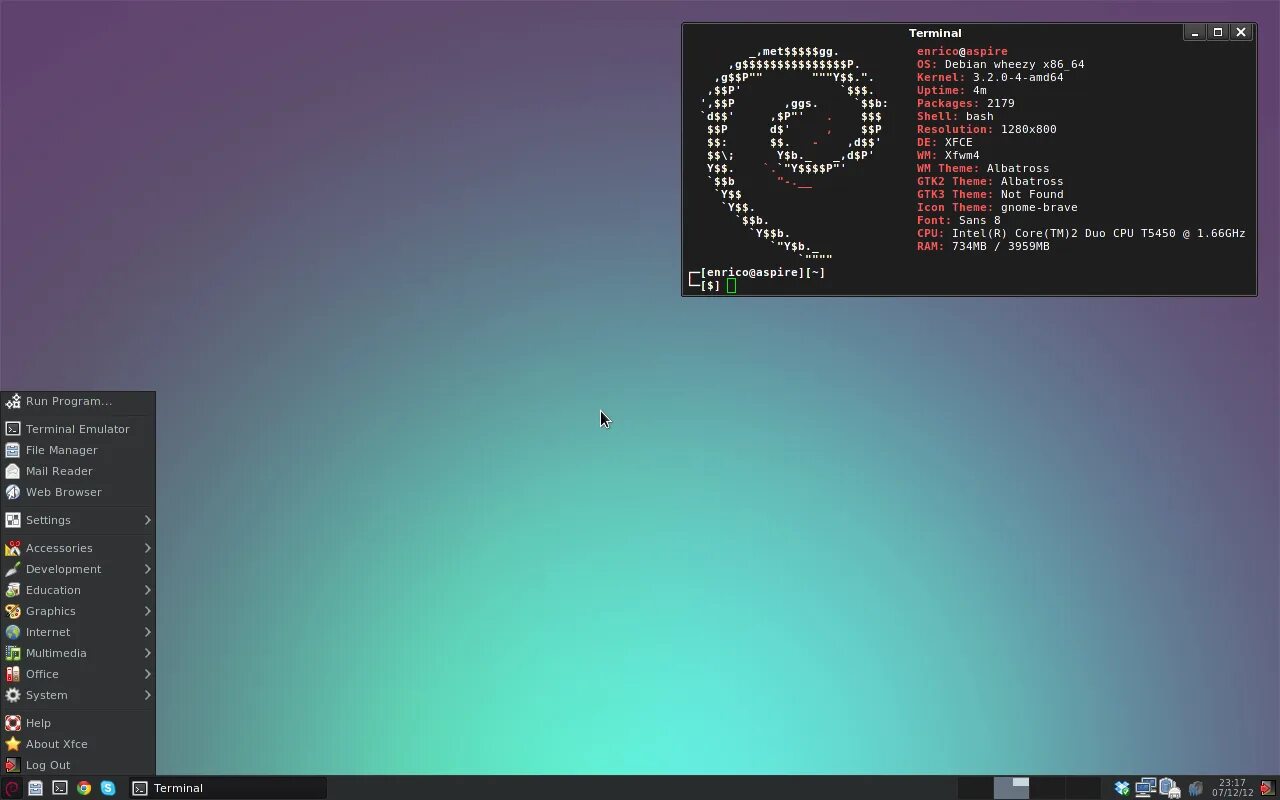1280x800 pixels.
Task: Click the 'WM: Xfwm4' line
Action: (948, 155)
